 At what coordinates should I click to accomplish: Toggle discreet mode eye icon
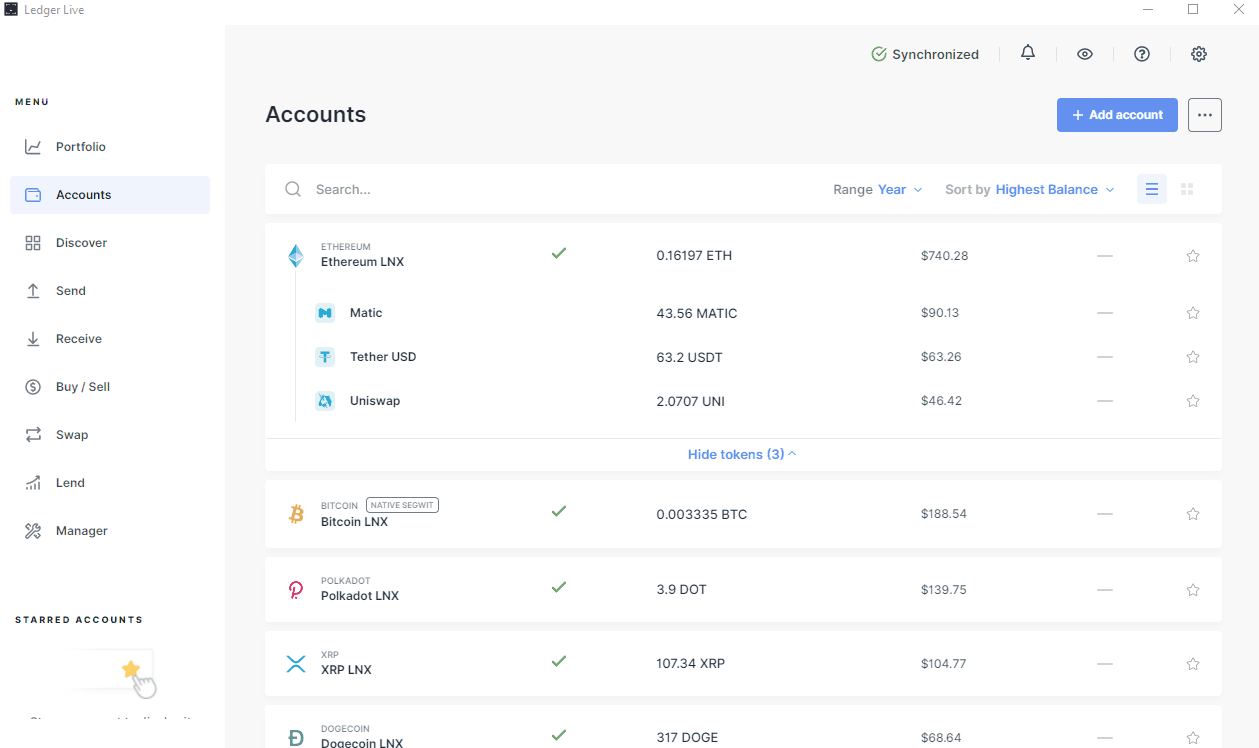pos(1085,54)
